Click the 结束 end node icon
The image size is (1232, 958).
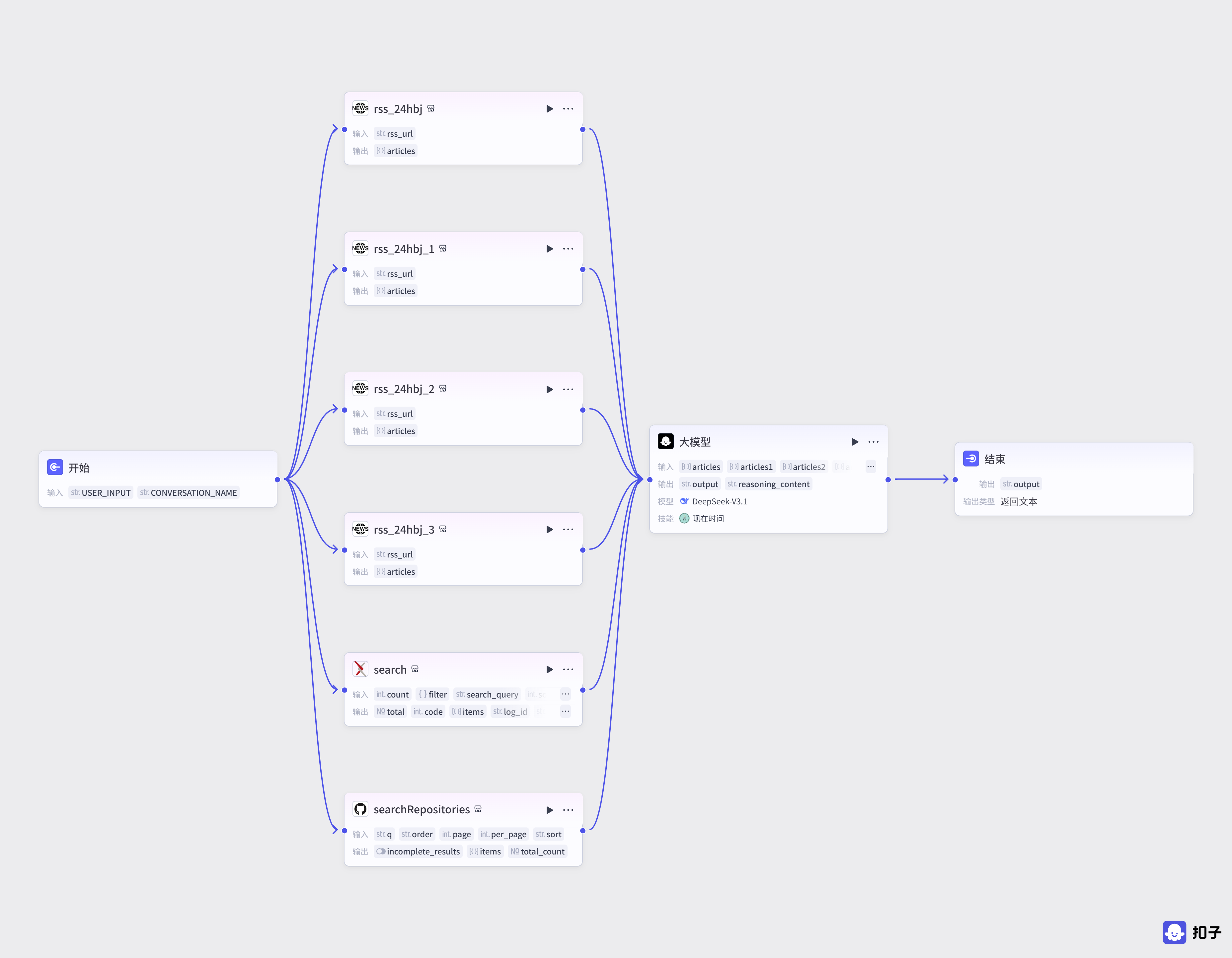(971, 459)
